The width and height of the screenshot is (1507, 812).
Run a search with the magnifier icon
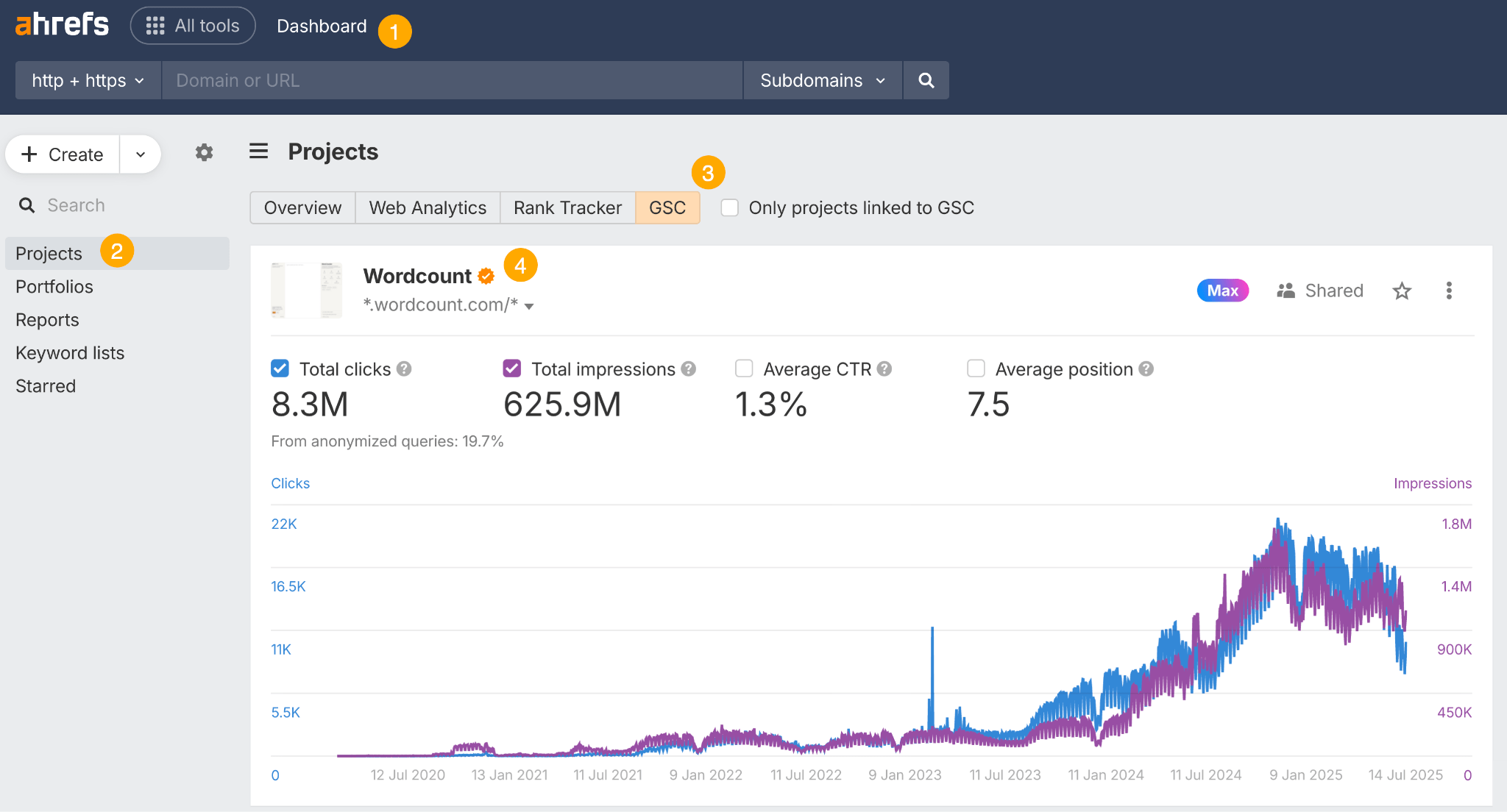(926, 80)
